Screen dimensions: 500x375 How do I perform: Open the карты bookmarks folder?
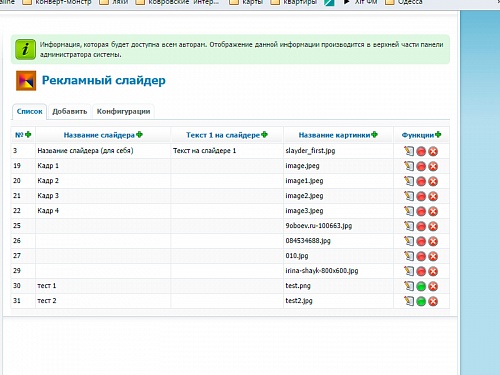(246, 3)
